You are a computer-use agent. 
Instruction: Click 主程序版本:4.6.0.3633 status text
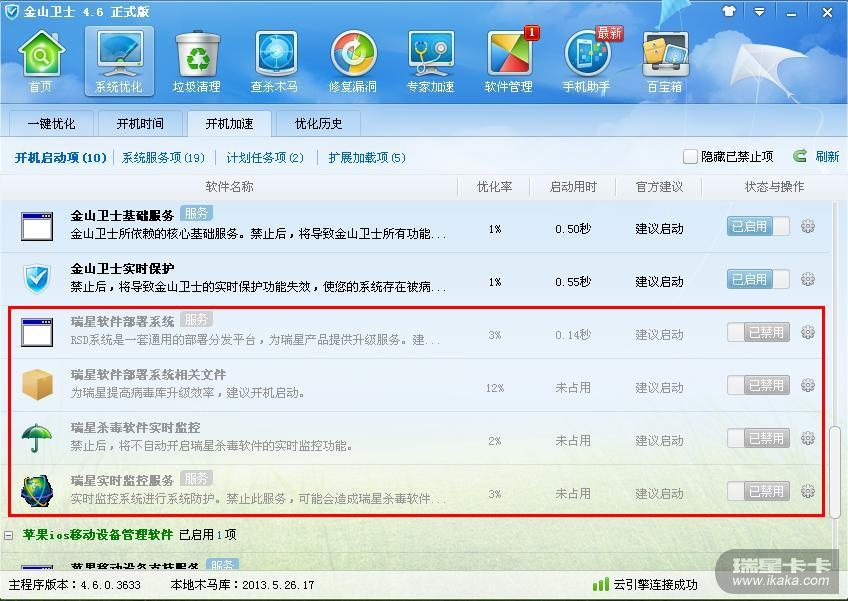click(75, 585)
